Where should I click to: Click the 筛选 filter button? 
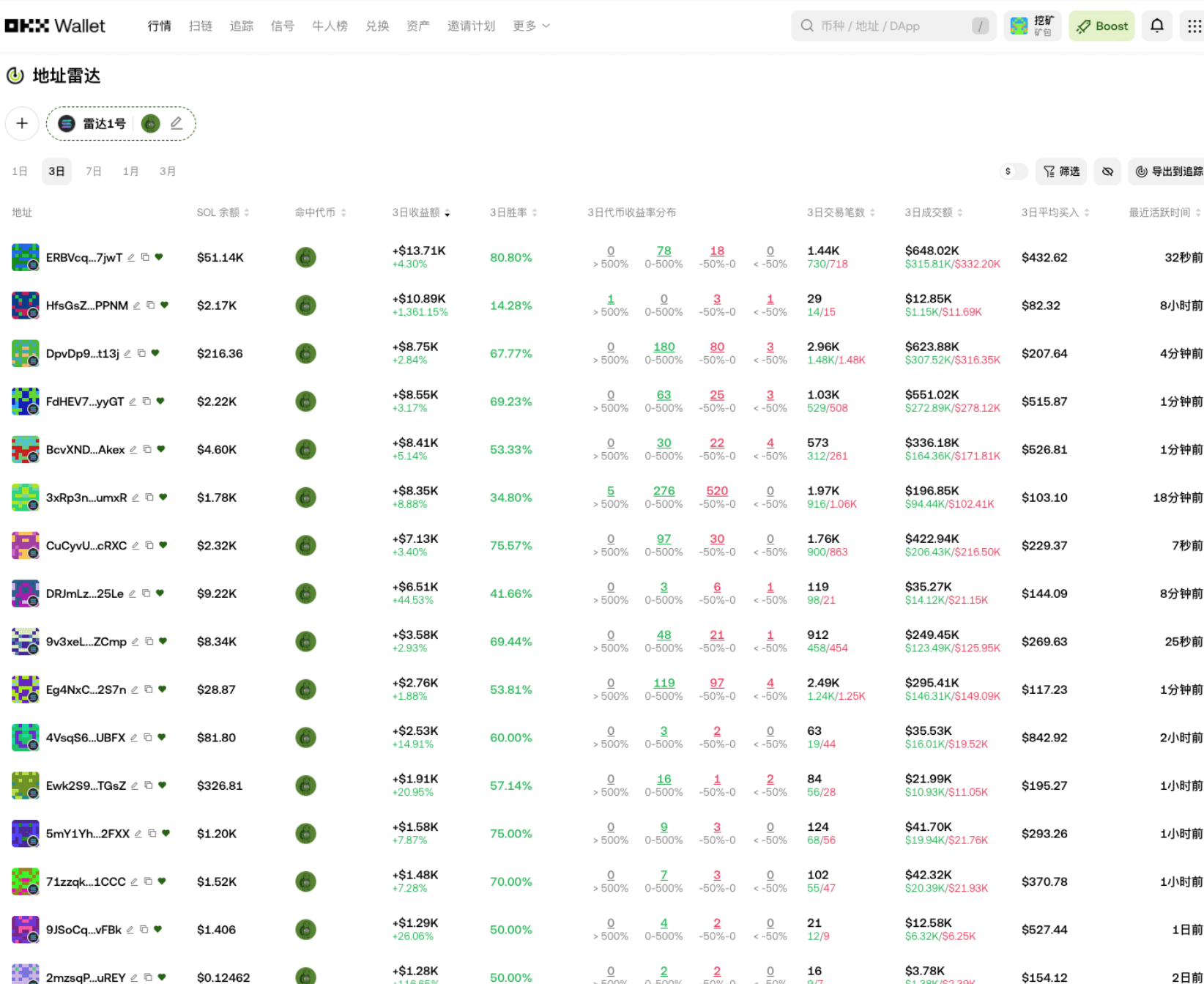(x=1061, y=171)
